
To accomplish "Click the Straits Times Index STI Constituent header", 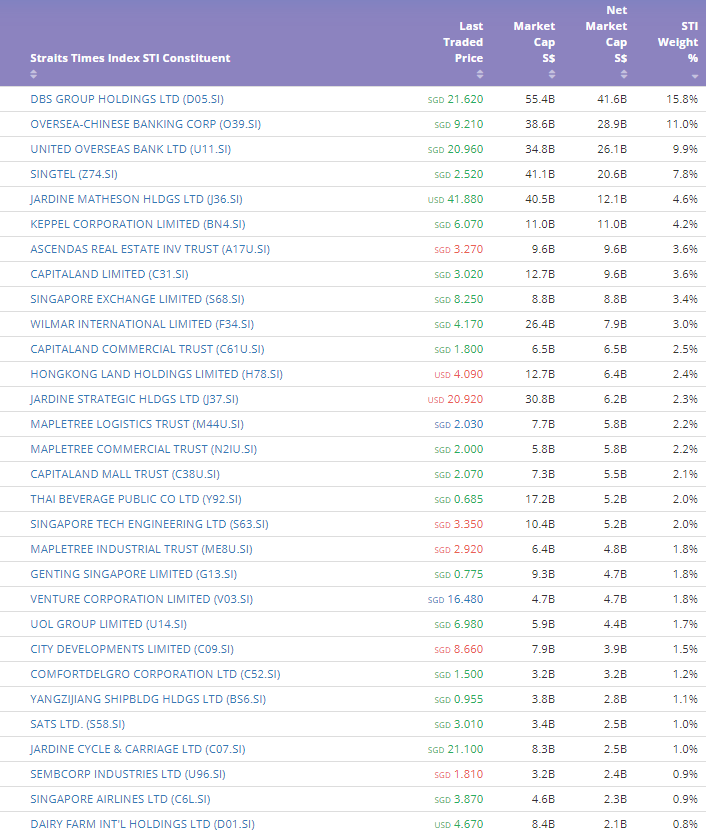I will [130, 59].
